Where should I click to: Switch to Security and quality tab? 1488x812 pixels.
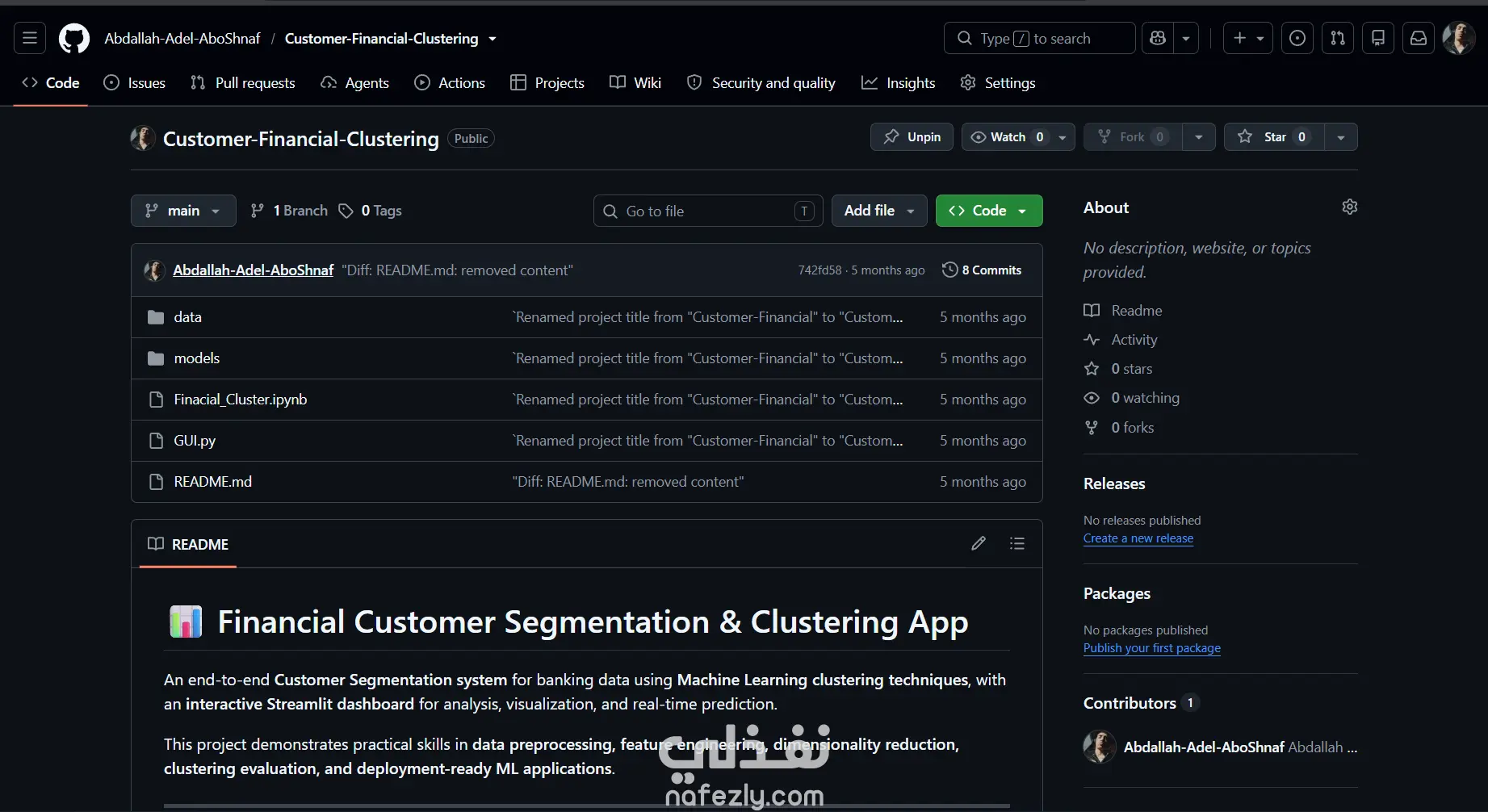click(761, 82)
